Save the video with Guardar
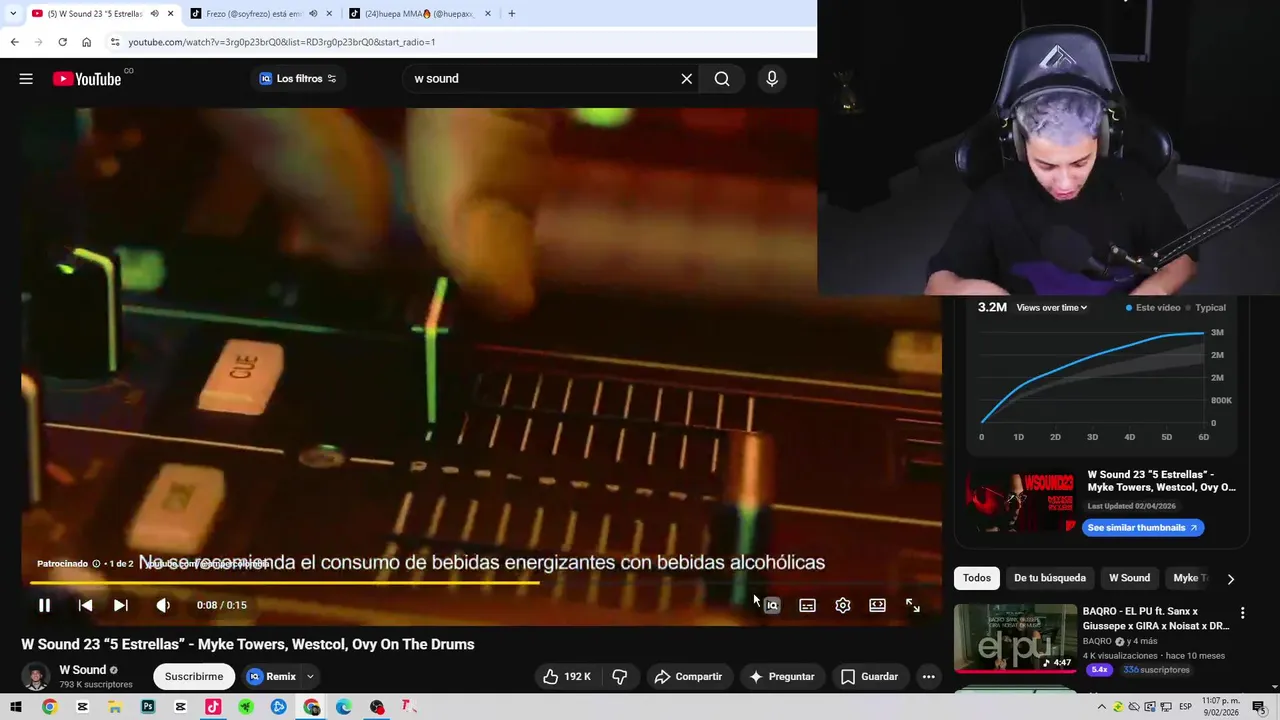Screen dimensions: 1280x720 click(870, 677)
